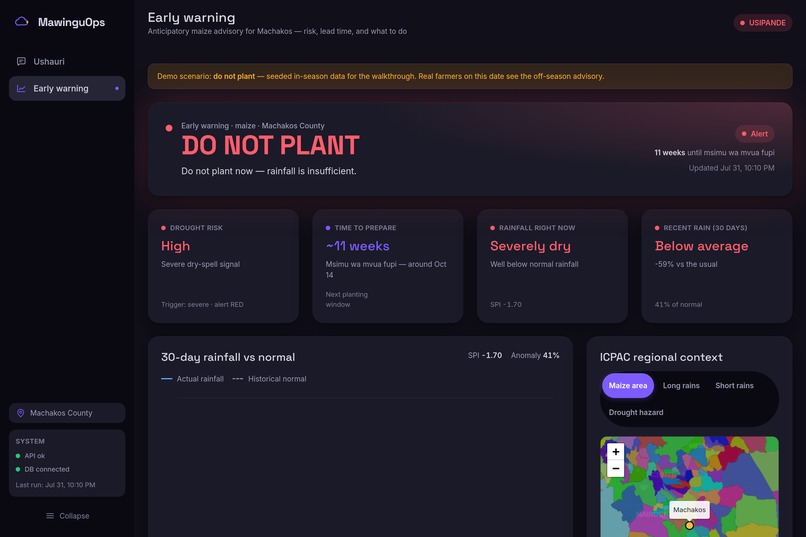This screenshot has height=537, width=806.
Task: Zoom in on the ICPAC map
Action: pos(615,451)
